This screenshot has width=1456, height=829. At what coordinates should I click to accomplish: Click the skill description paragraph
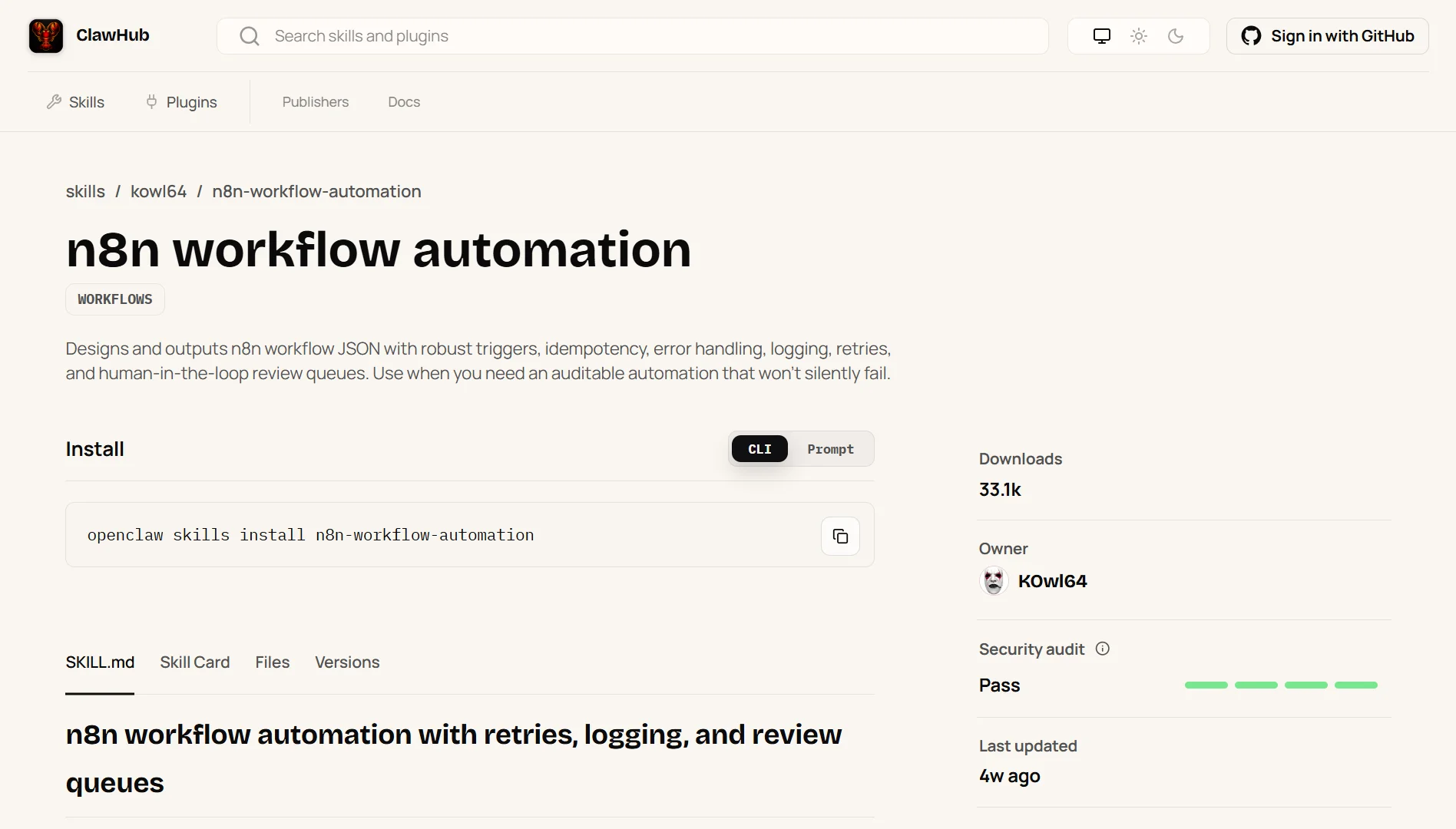[478, 361]
